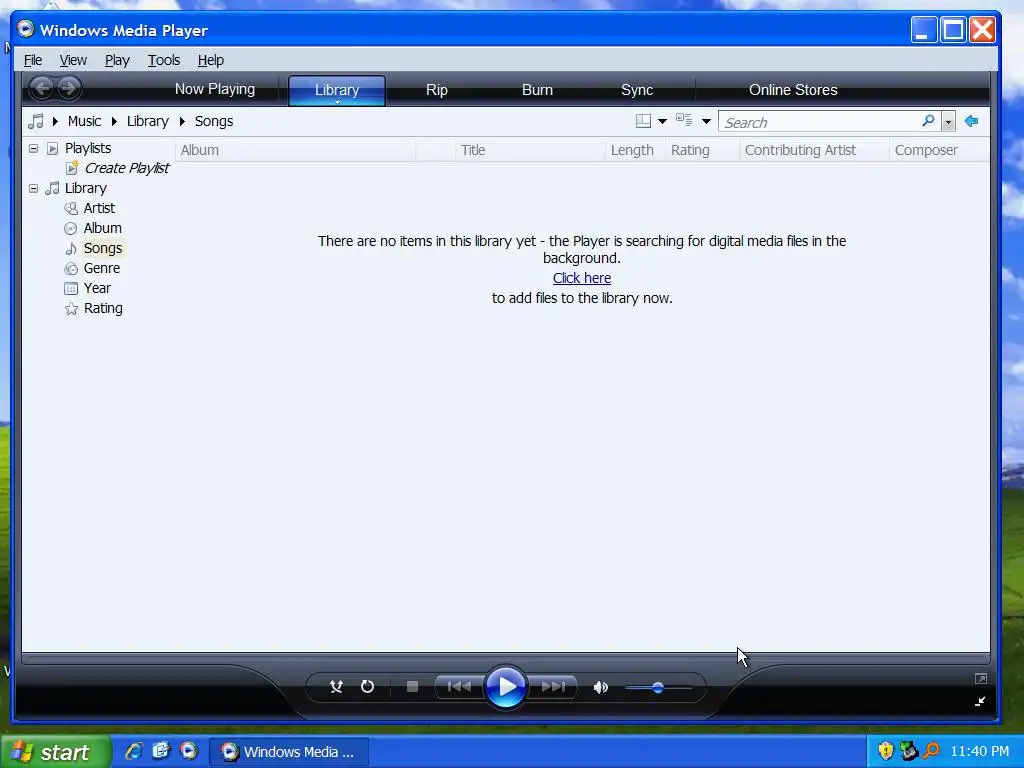Click the music note category icon
1024x768 pixels.
(x=36, y=121)
